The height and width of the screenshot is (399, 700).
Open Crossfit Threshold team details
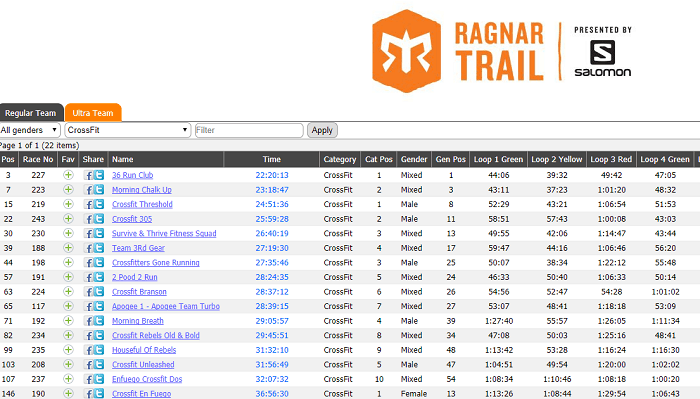click(x=142, y=204)
